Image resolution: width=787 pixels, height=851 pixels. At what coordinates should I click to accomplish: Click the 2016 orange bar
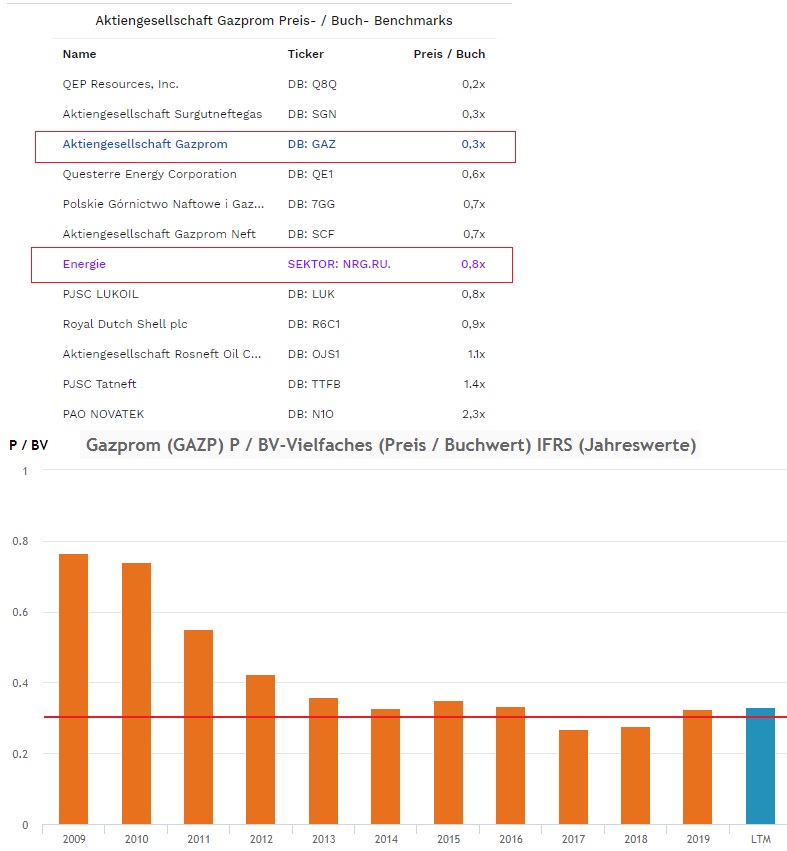[510, 765]
